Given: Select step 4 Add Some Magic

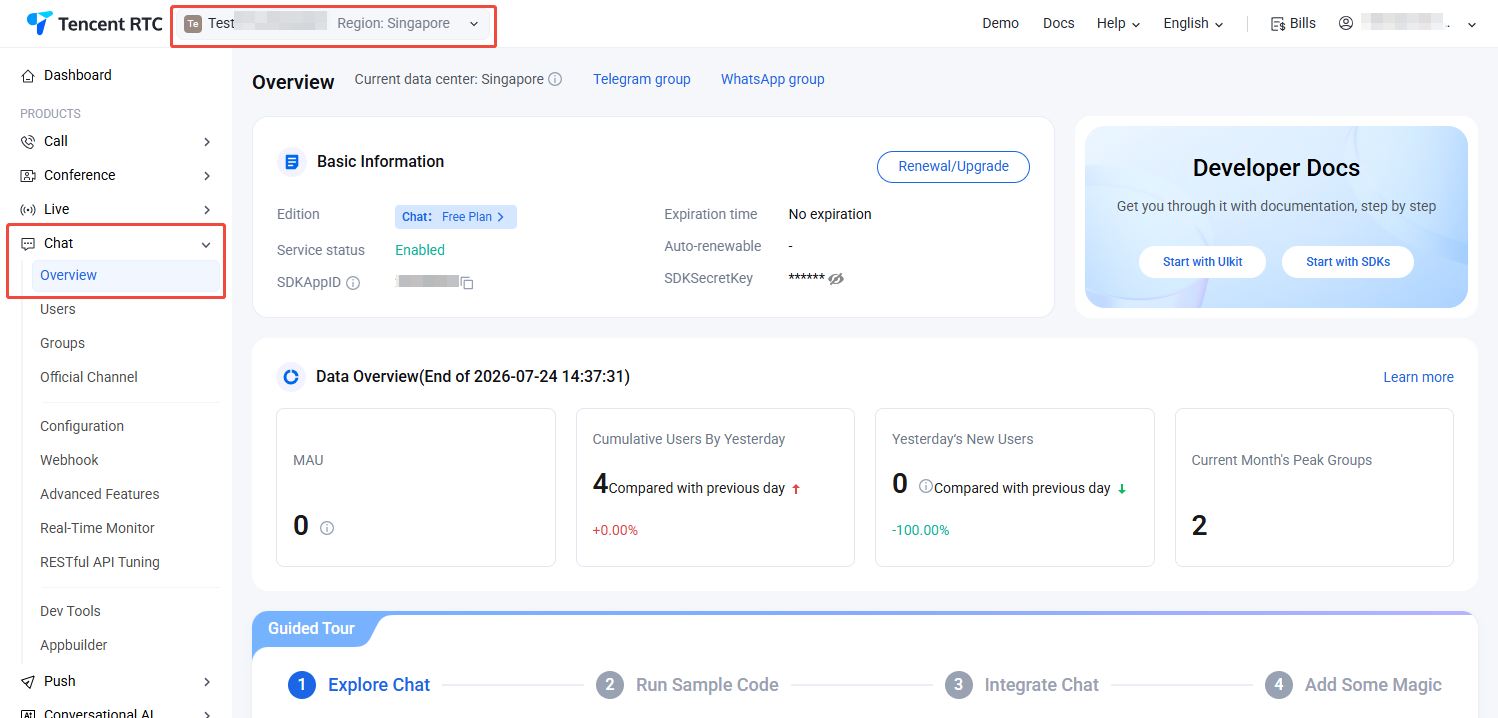Looking at the screenshot, I should [x=1353, y=685].
